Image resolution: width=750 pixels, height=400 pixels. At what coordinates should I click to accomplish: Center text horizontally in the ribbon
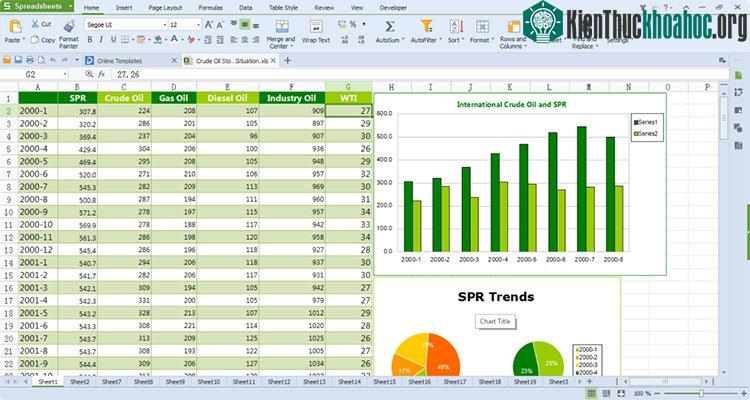point(244,40)
